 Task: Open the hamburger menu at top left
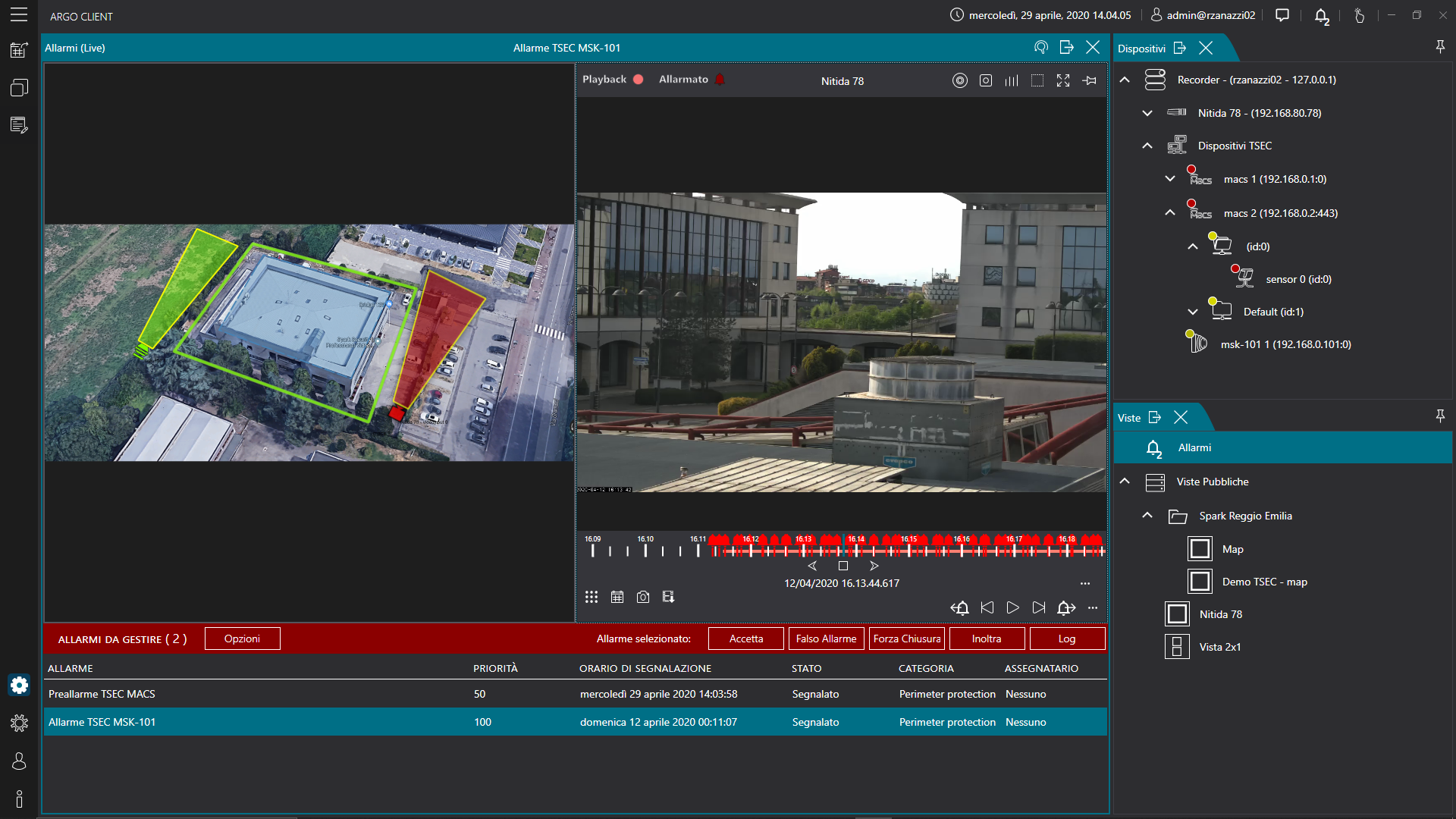click(19, 15)
